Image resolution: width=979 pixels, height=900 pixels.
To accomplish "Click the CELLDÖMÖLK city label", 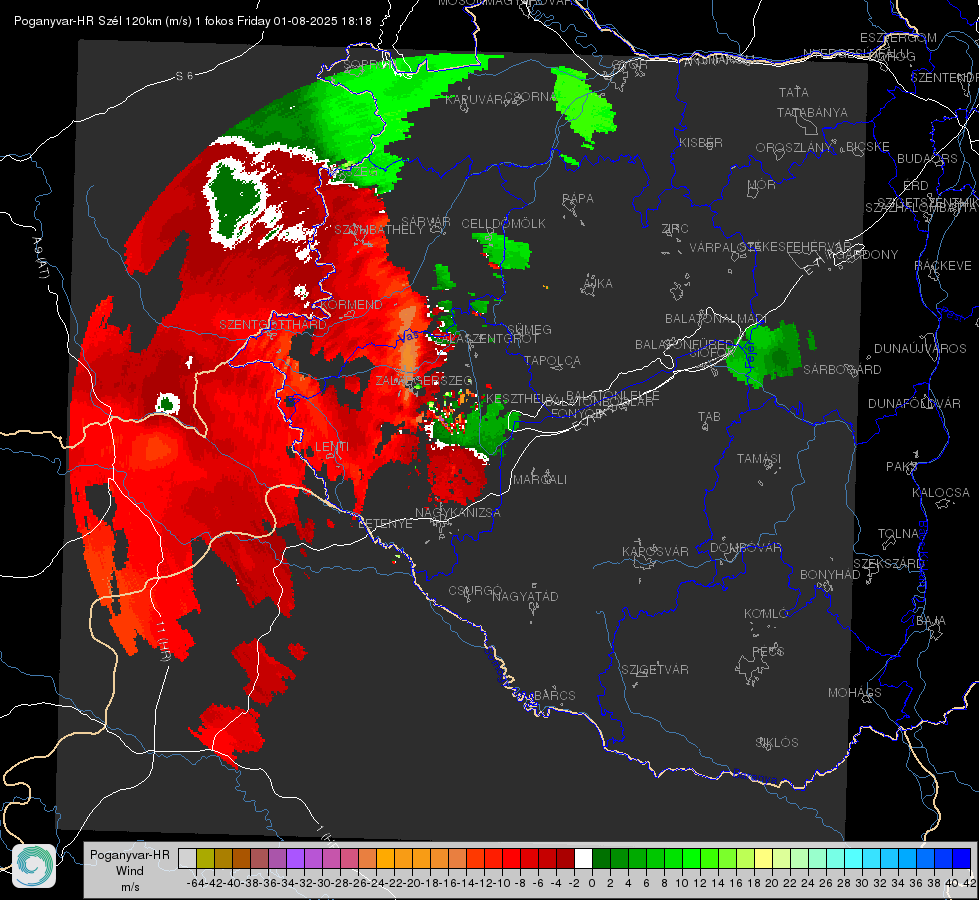I will [x=503, y=224].
